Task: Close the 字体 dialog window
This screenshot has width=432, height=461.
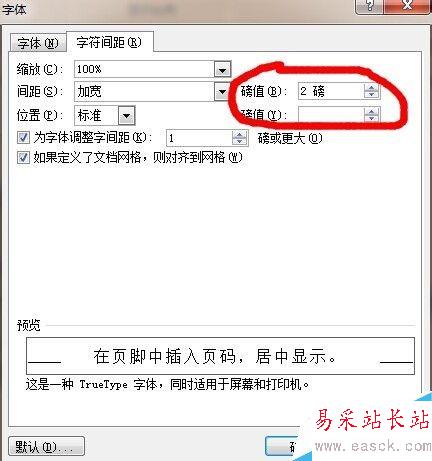Action: coord(406,6)
